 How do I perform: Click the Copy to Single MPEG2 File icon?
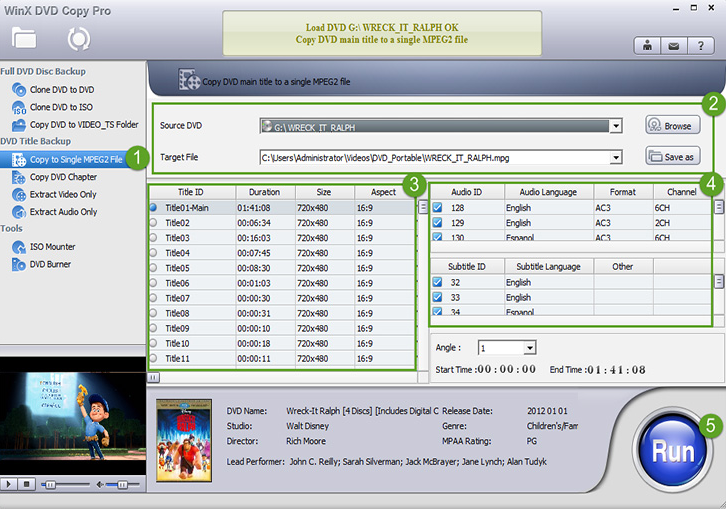19,160
